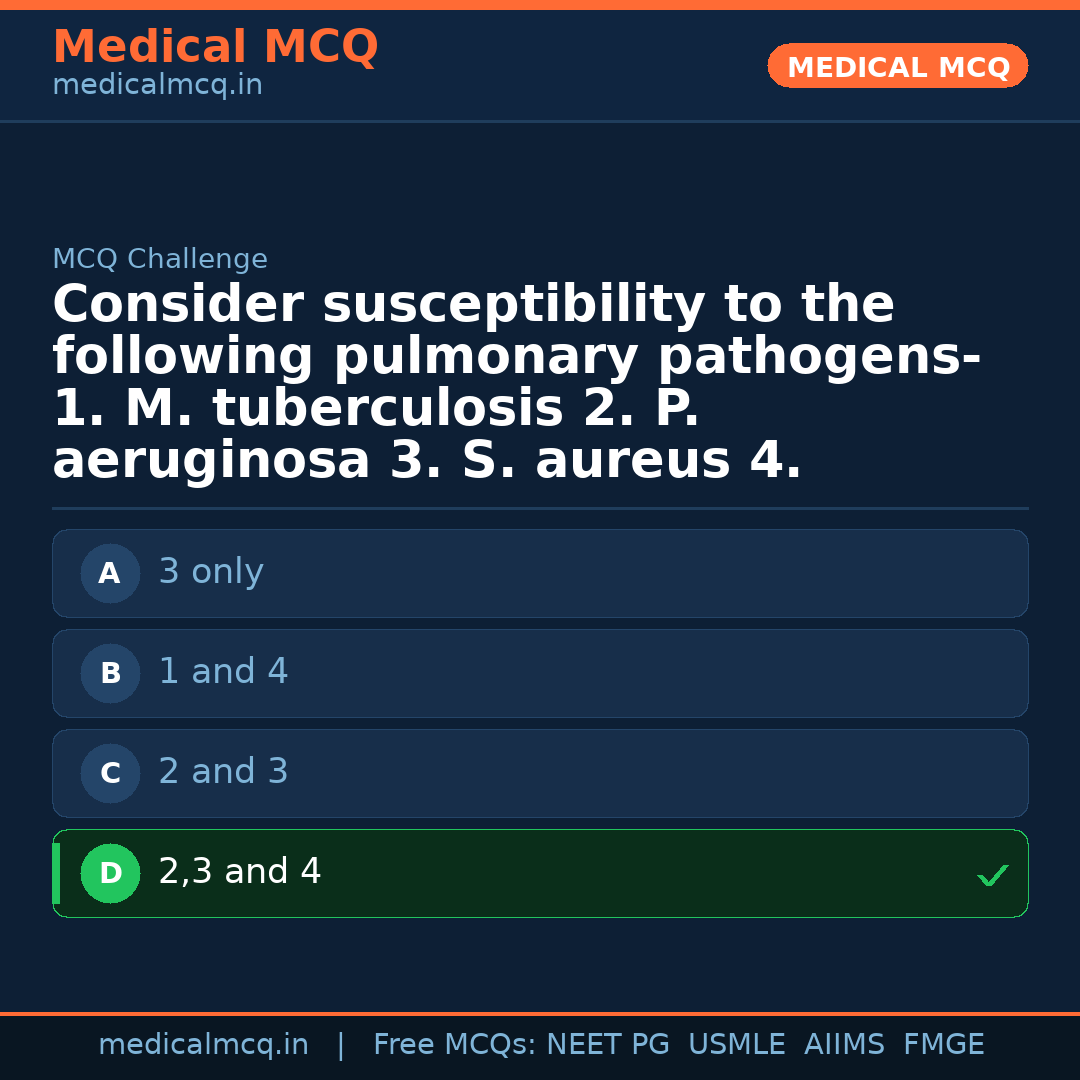The image size is (1080, 1080).
Task: Click the NEET PG footer item
Action: (607, 1043)
